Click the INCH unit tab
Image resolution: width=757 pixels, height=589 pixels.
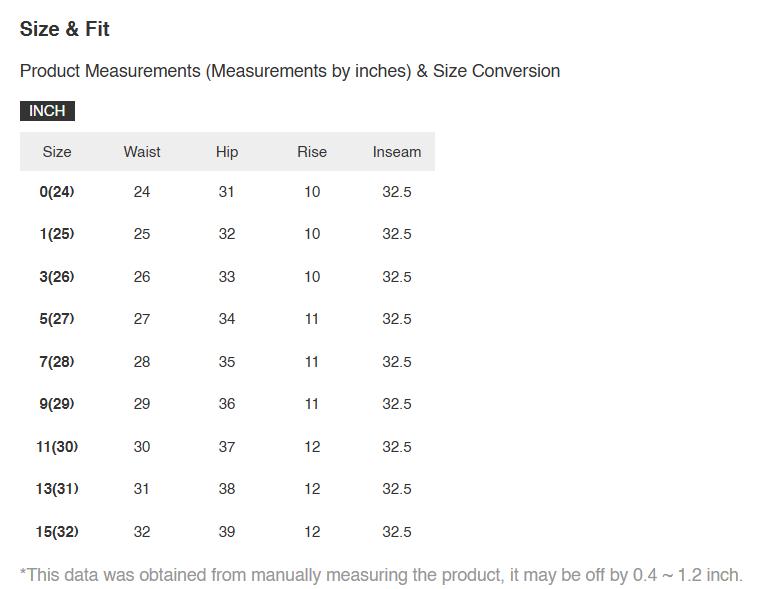(x=47, y=111)
